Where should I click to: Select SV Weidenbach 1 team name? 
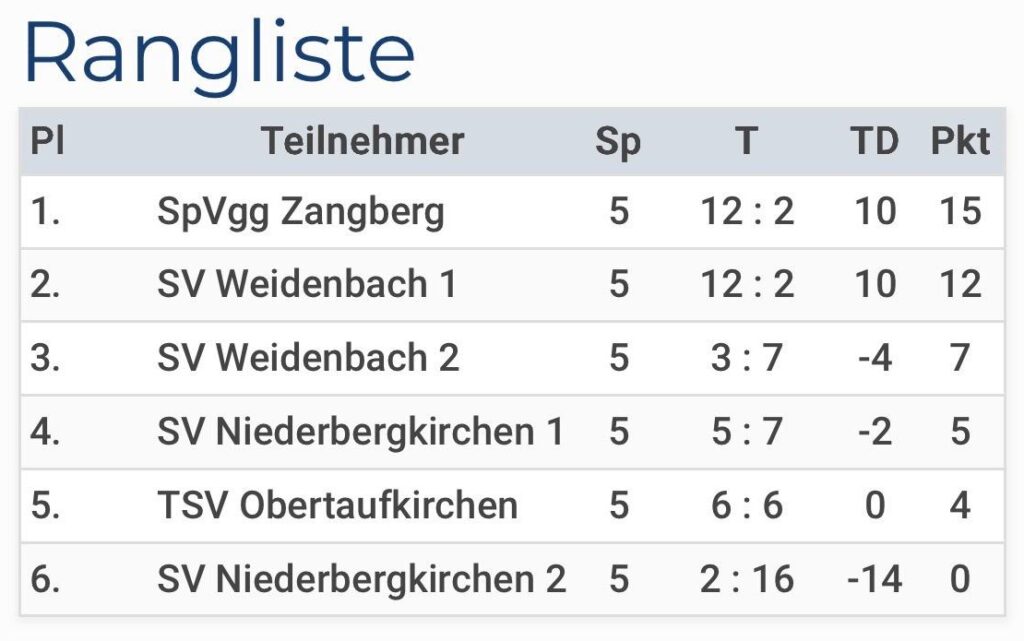pyautogui.click(x=306, y=285)
